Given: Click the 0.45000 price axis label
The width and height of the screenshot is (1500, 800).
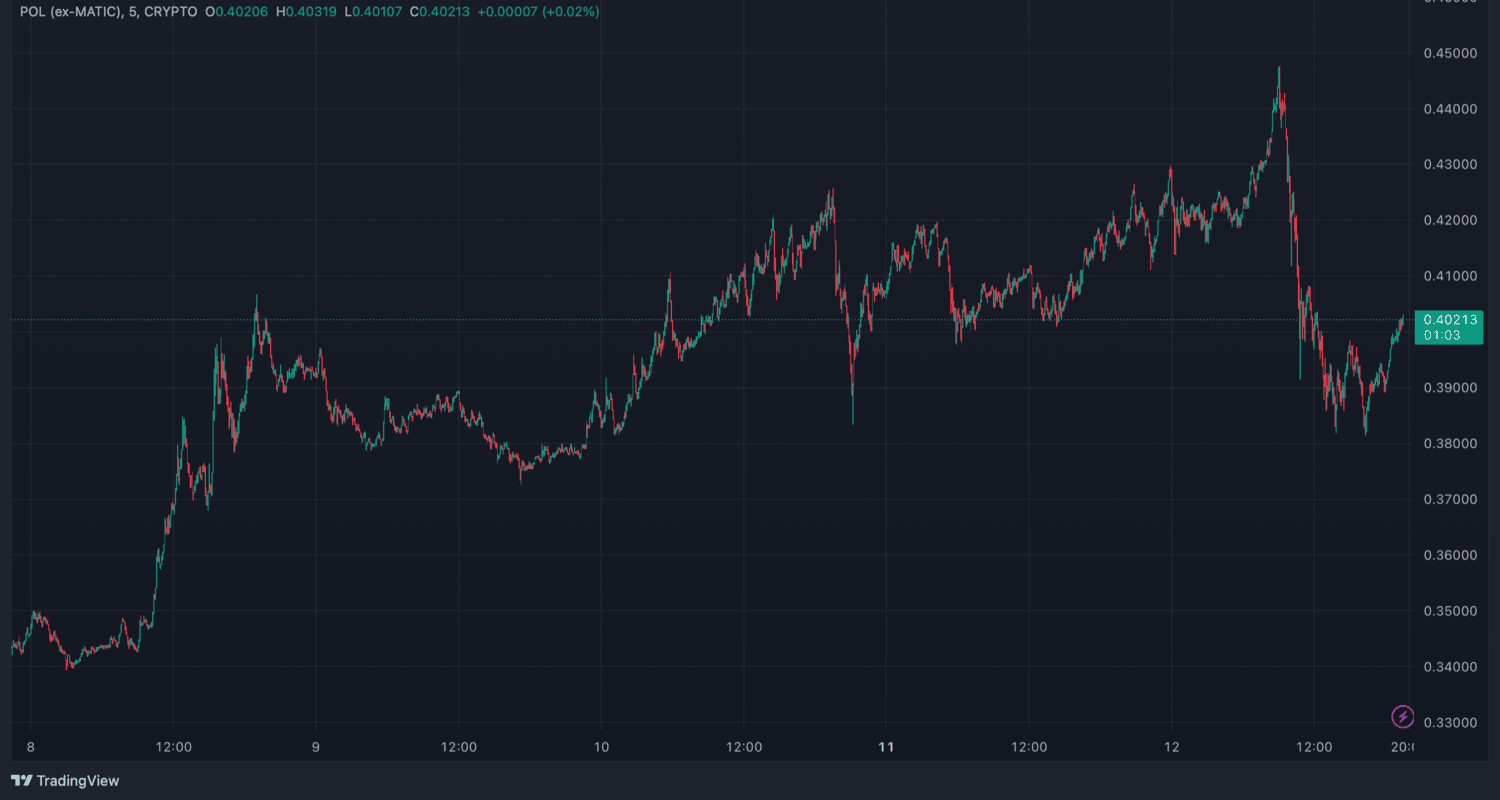Looking at the screenshot, I should click(1447, 52).
